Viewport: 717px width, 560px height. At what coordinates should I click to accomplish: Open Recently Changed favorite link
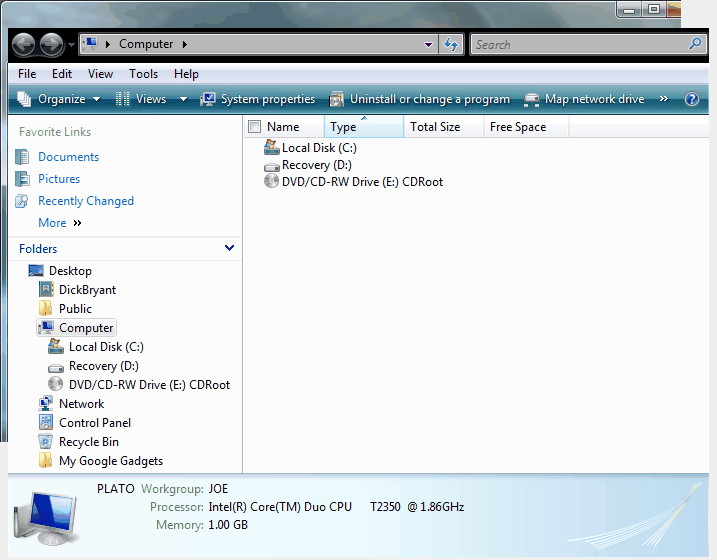pyautogui.click(x=86, y=201)
